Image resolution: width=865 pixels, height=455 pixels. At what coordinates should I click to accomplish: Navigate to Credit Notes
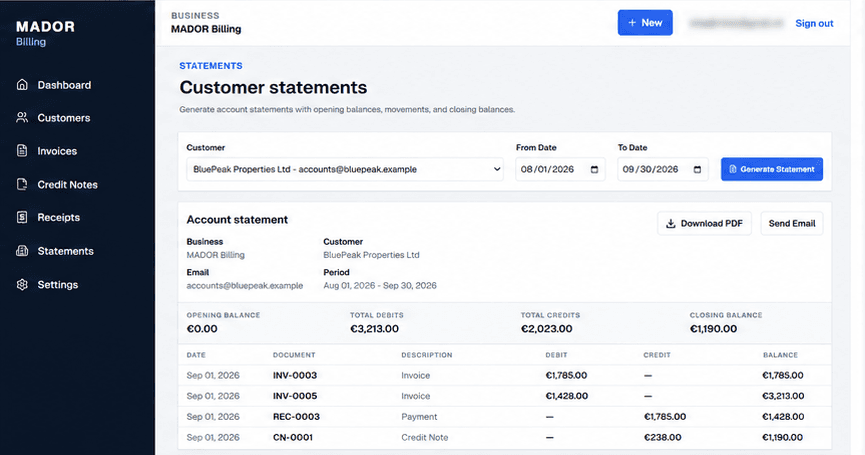tap(67, 185)
